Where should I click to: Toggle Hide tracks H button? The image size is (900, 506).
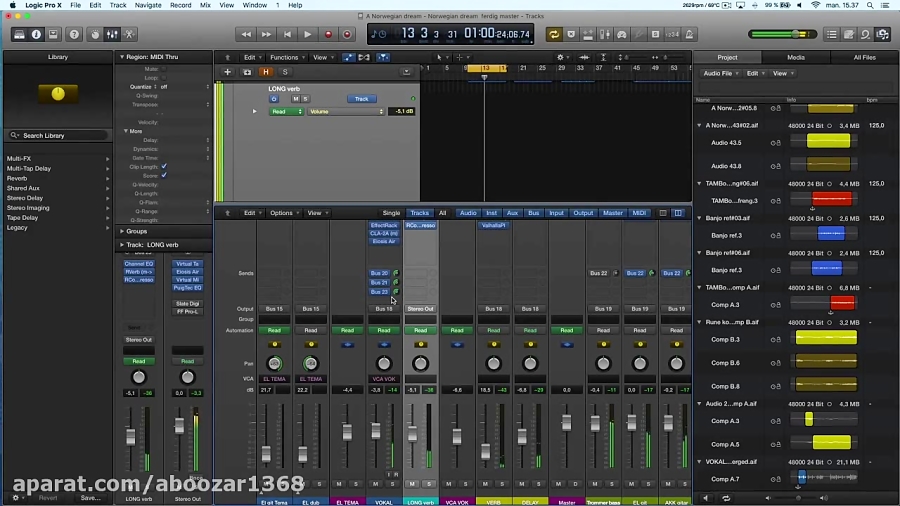pos(266,72)
